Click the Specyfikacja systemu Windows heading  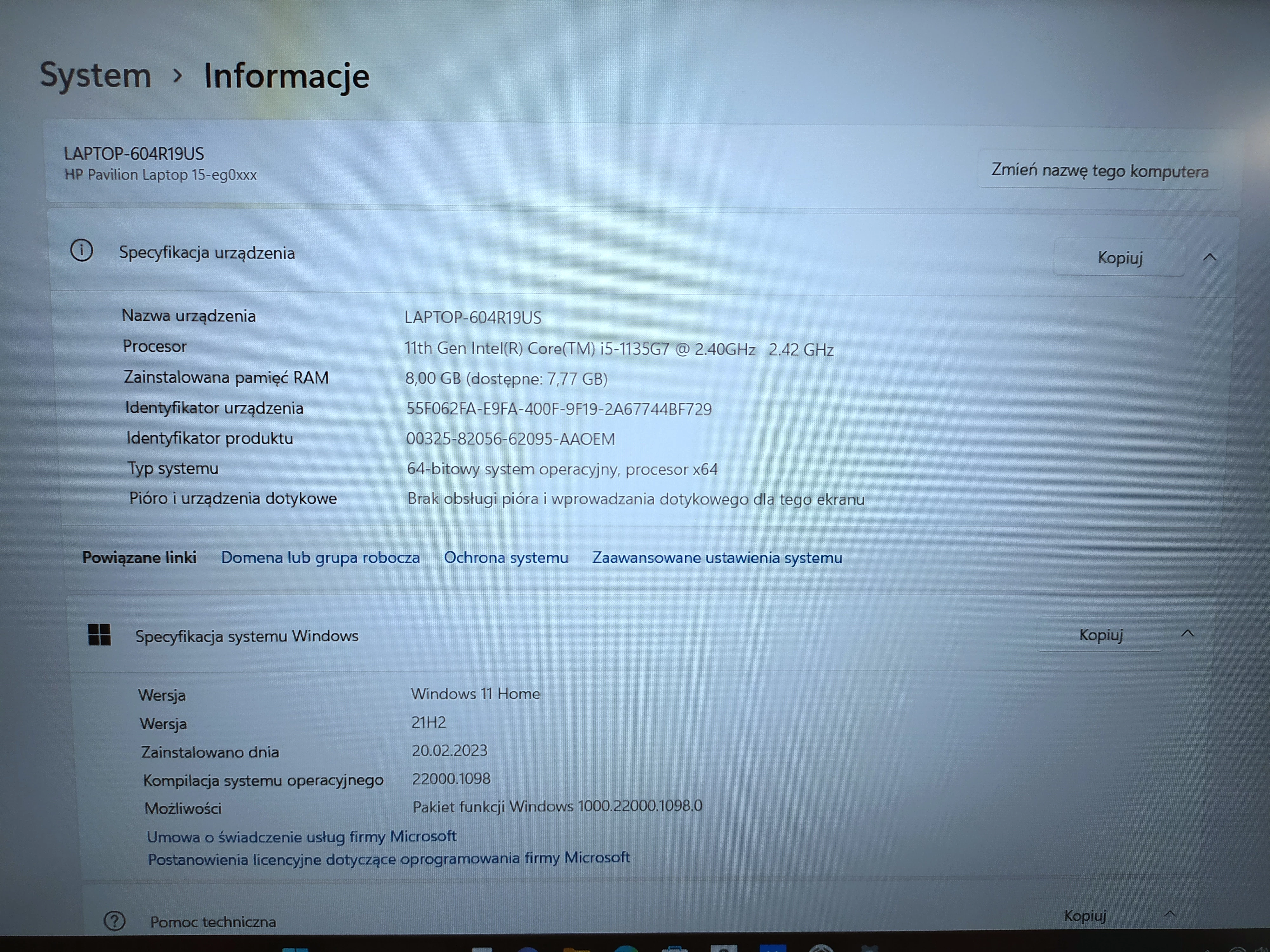247,636
